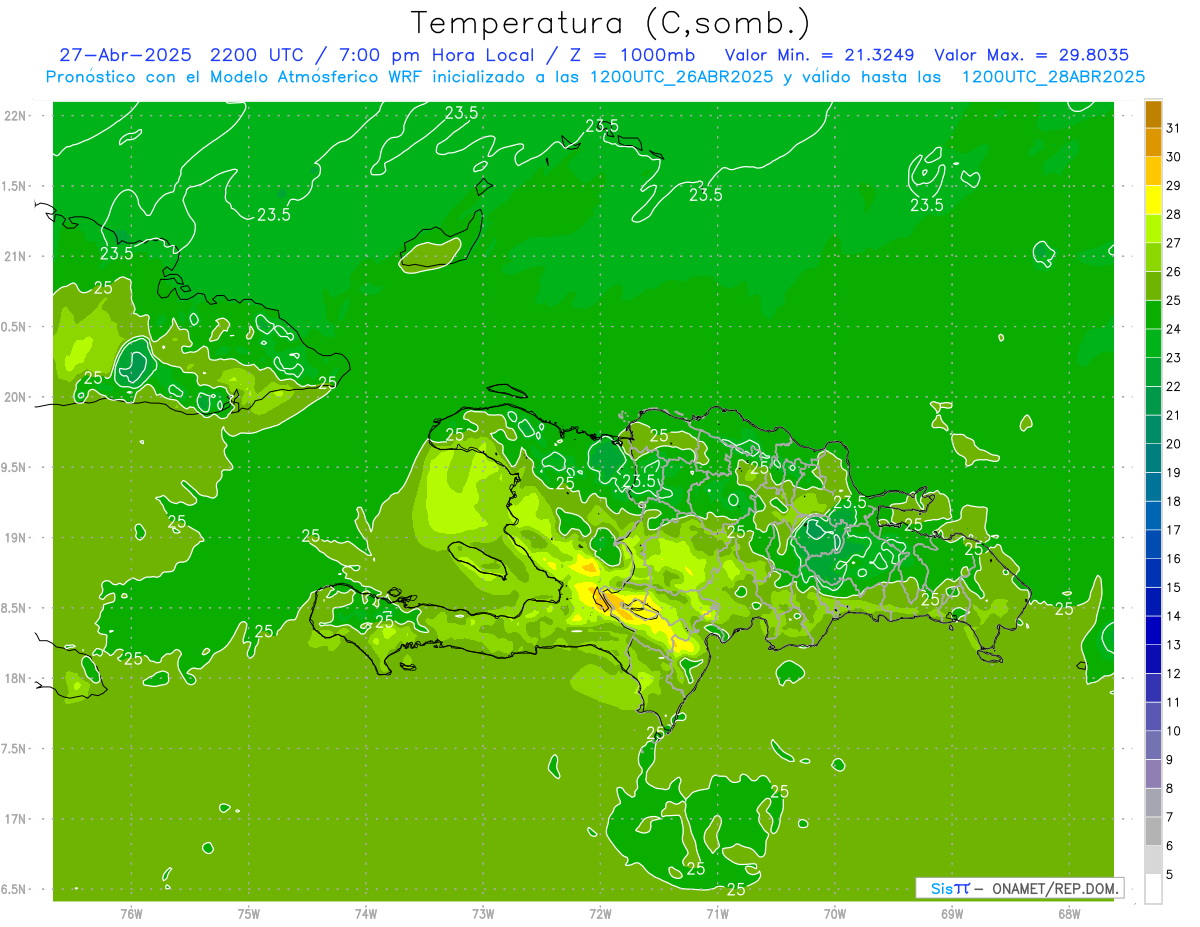Click the colorbar label '25'
This screenshot has height=927, width=1200.
pos(1174,300)
